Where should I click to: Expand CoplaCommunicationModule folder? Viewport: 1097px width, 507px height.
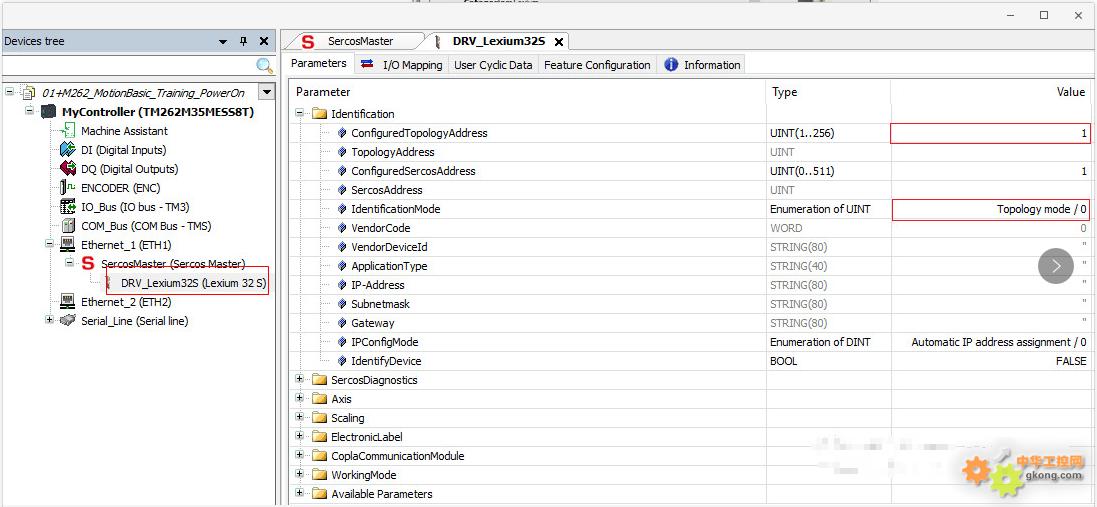coord(300,455)
